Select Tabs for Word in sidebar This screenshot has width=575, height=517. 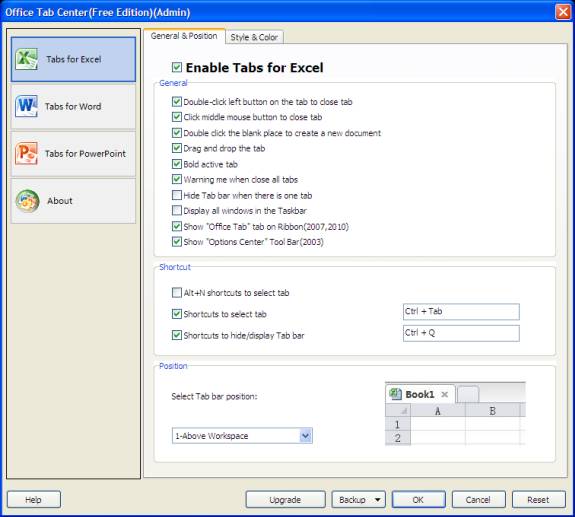point(73,106)
